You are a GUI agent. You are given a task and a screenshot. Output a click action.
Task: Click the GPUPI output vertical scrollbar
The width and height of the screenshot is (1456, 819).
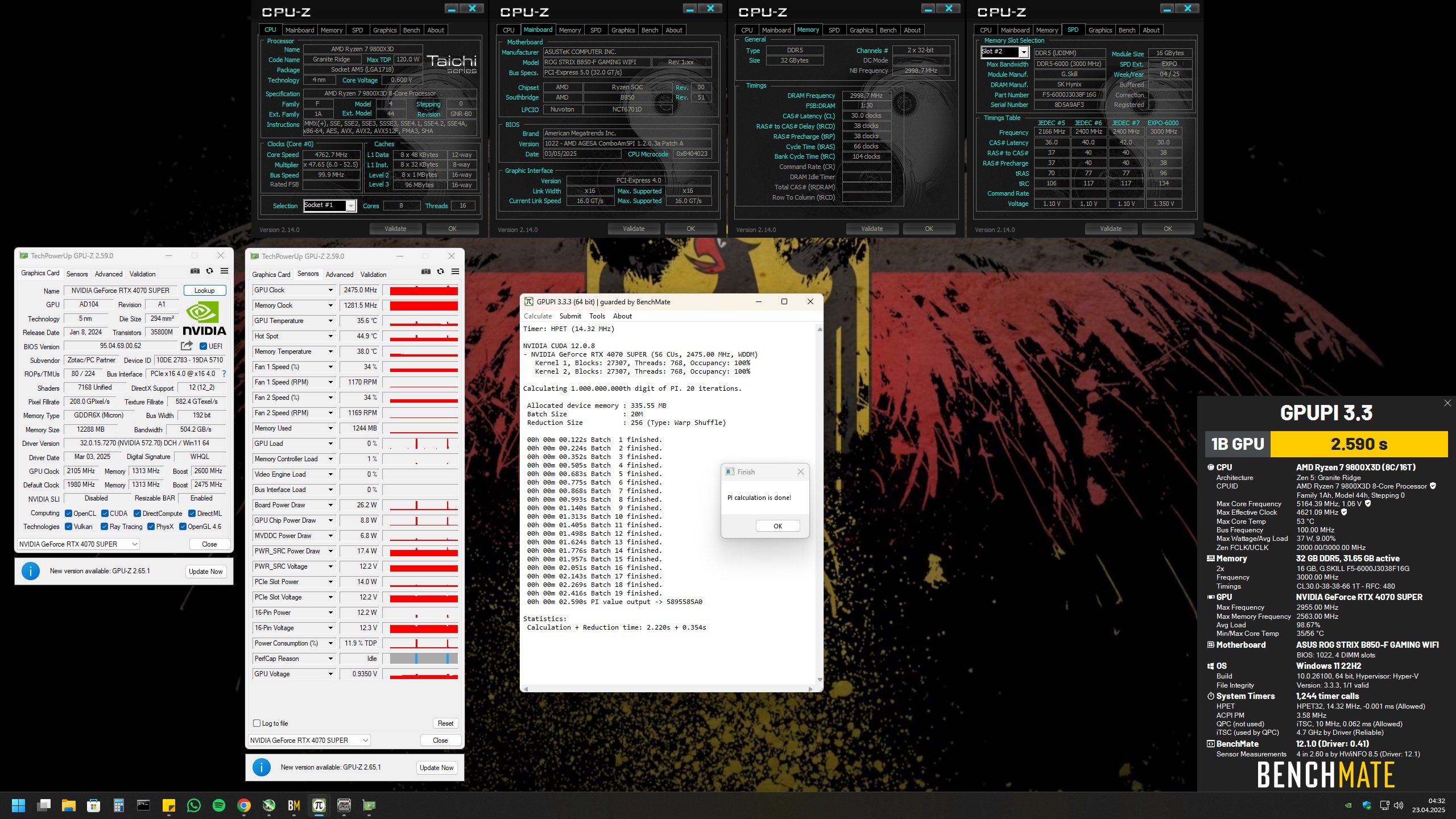(x=820, y=504)
